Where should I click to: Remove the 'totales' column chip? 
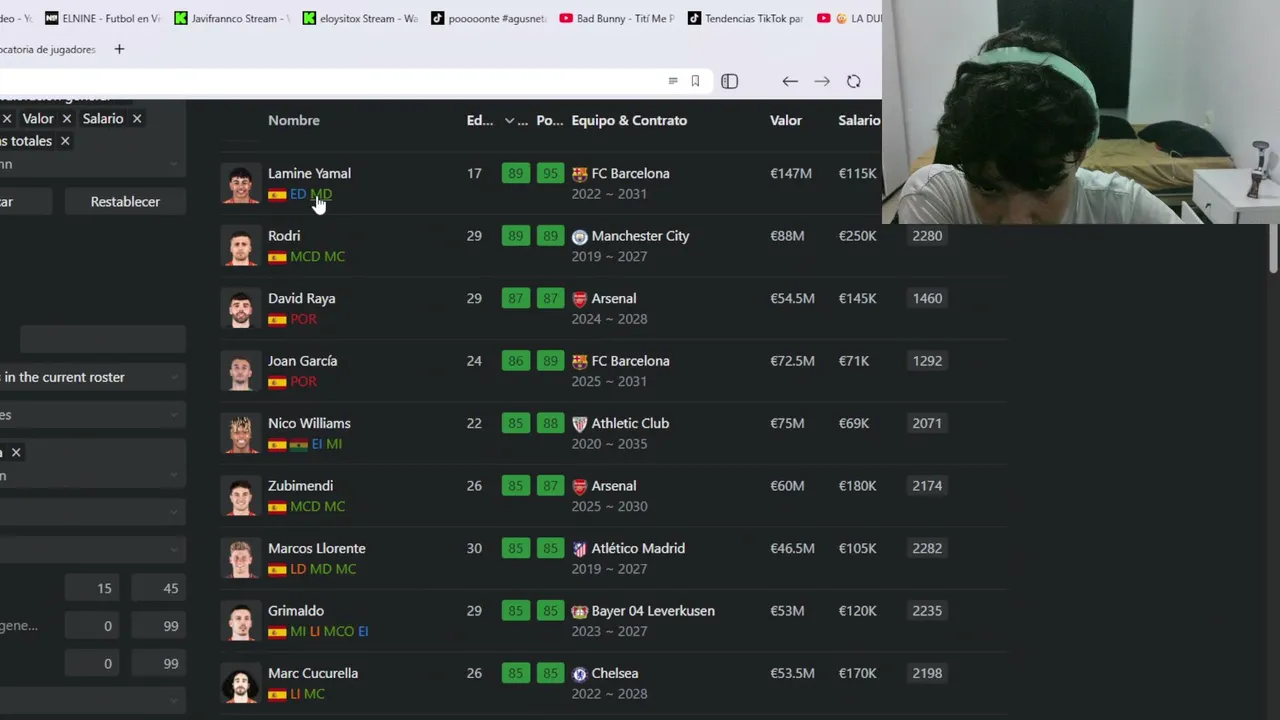click(65, 141)
